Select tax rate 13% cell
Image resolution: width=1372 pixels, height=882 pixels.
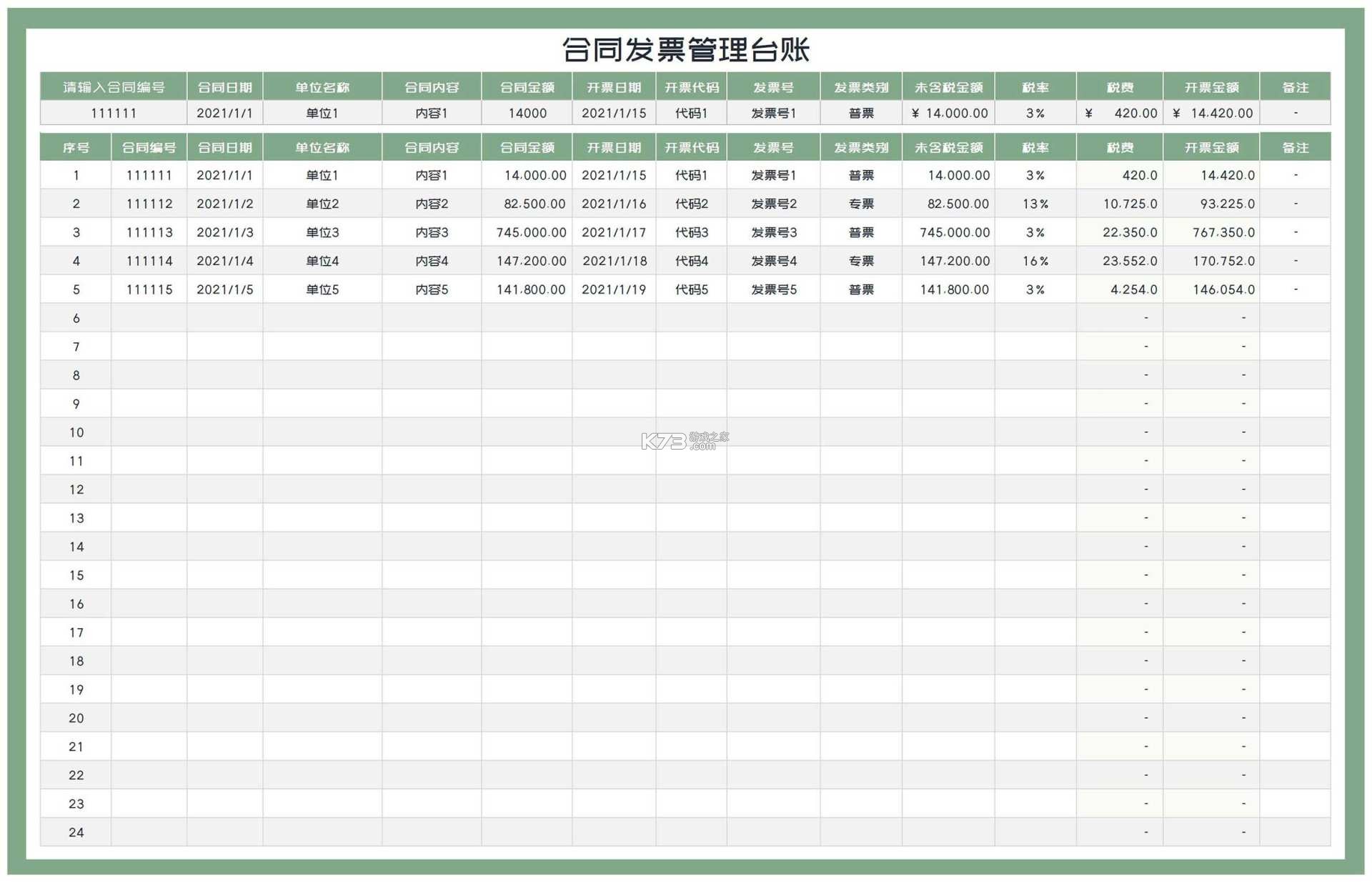point(1035,204)
